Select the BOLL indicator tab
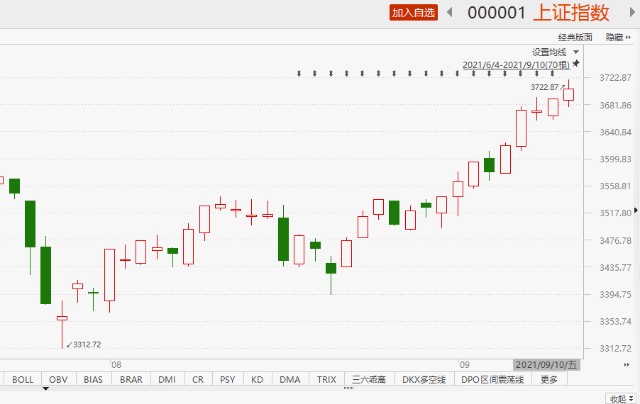 [x=23, y=380]
